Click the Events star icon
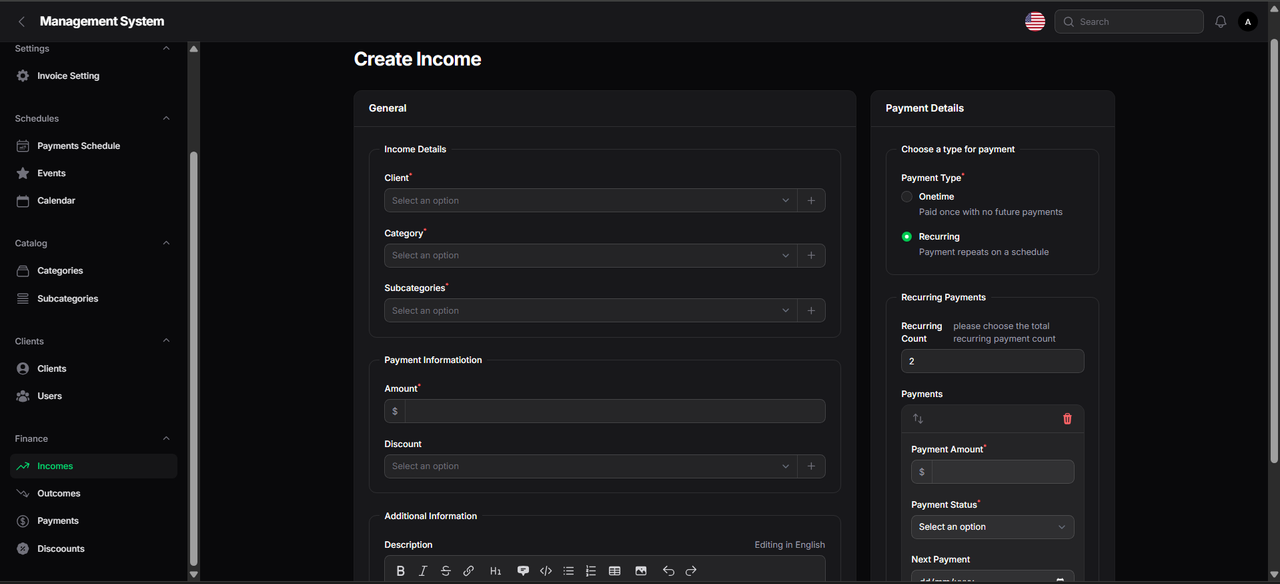This screenshot has height=584, width=1280. point(23,173)
